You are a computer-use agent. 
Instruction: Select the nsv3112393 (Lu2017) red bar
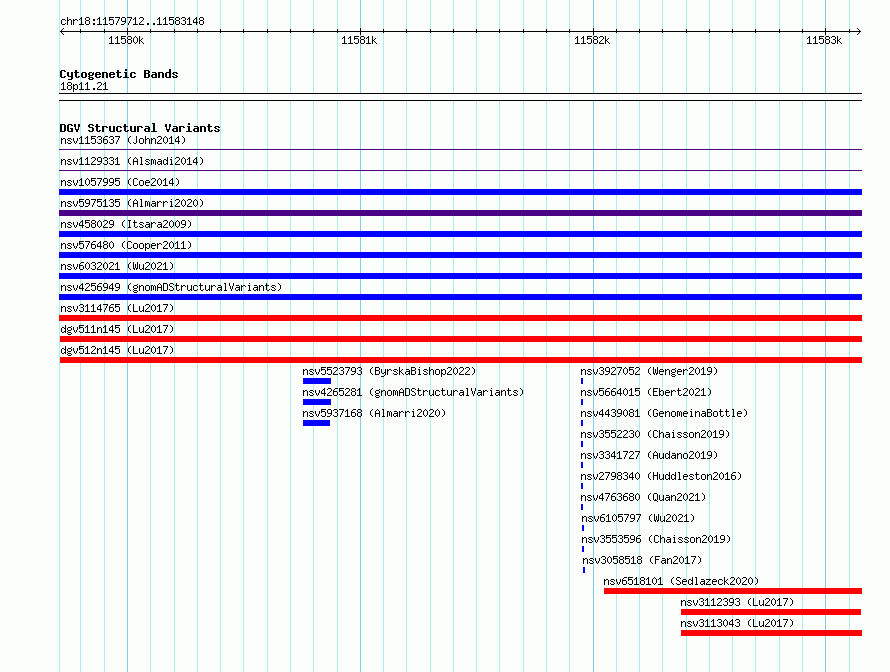pyautogui.click(x=771, y=612)
